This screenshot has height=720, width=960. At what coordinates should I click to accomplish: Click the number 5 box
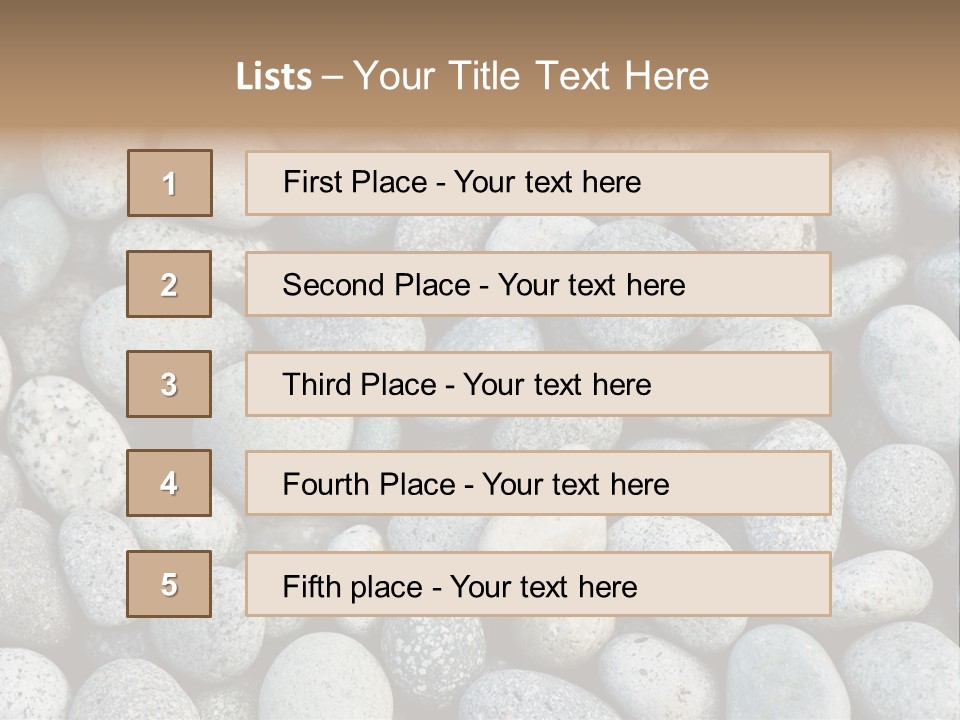click(169, 584)
